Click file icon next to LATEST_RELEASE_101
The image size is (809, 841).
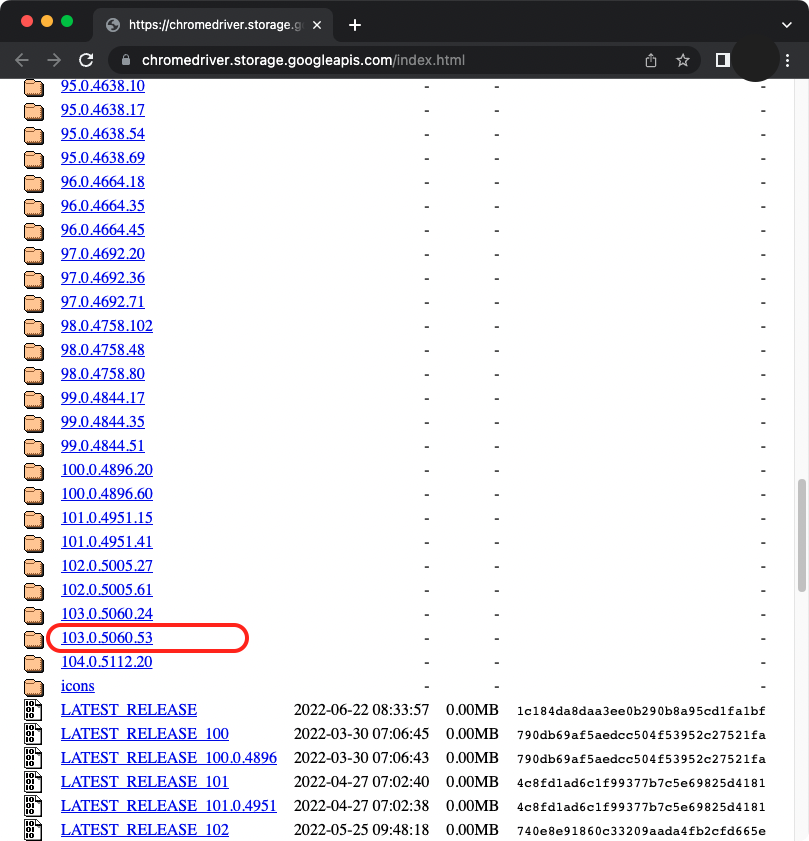tap(33, 782)
